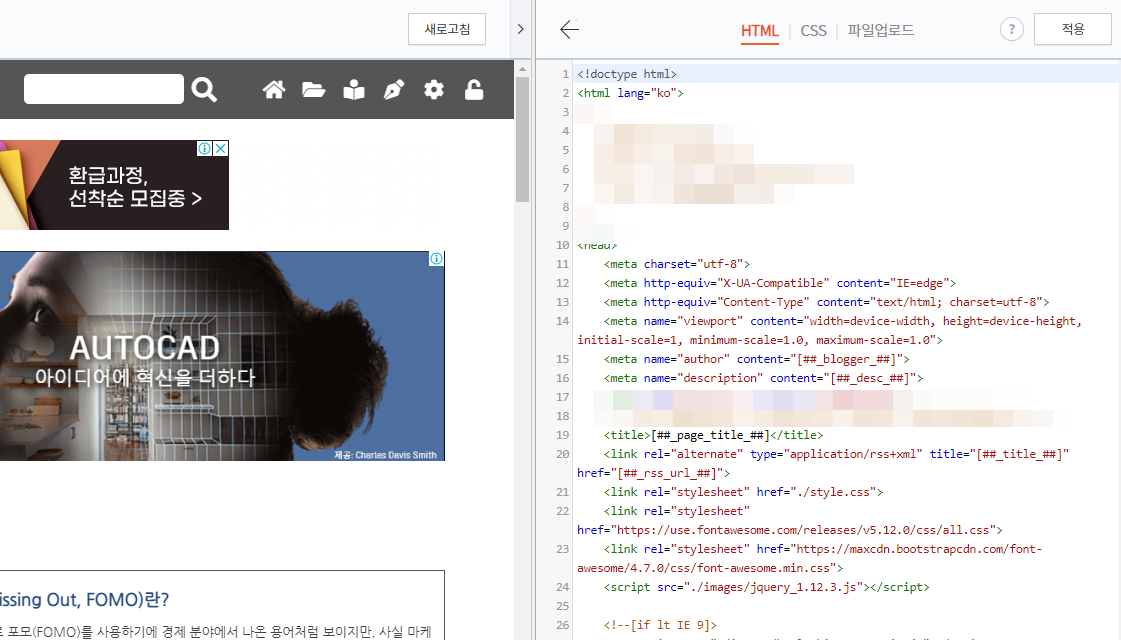Open the FOMO article title link
1121x640 pixels.
(84, 599)
